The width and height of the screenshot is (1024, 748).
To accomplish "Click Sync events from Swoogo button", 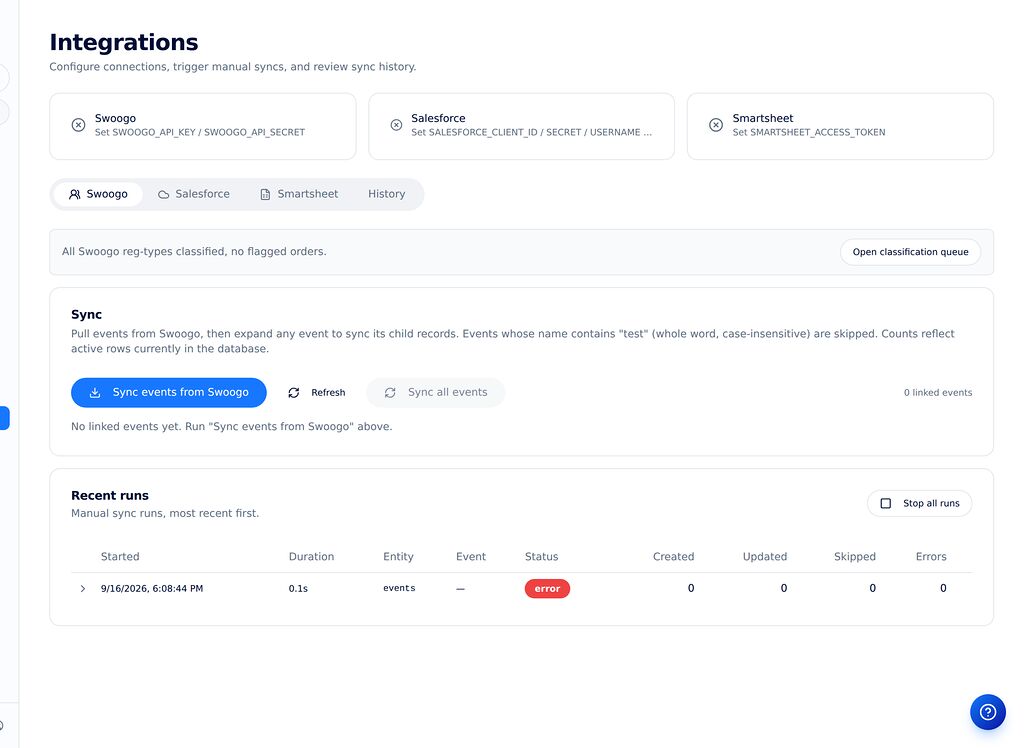I will [168, 393].
